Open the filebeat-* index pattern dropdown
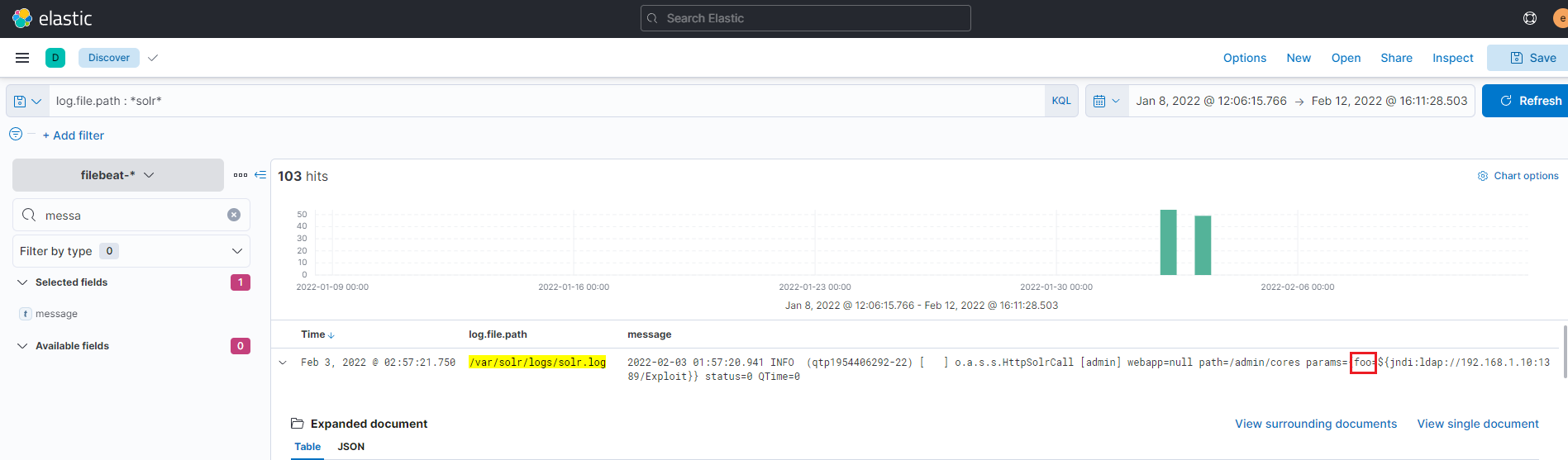The image size is (1568, 460). 117,175
